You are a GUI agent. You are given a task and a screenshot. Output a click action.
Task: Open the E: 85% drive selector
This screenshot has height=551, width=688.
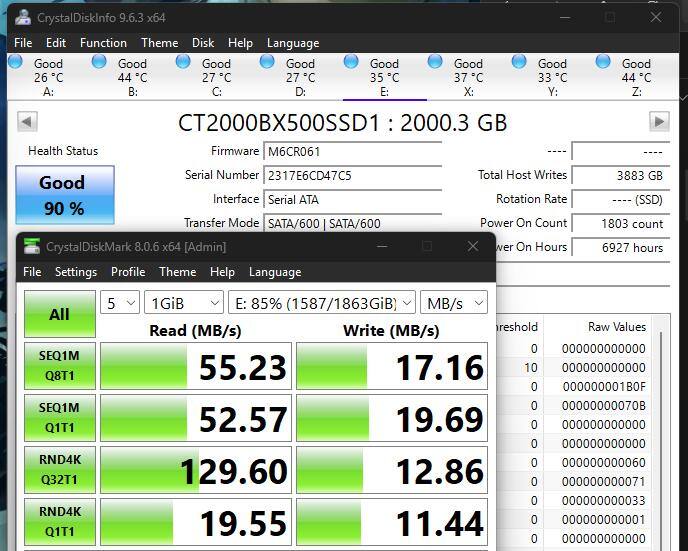[x=321, y=303]
